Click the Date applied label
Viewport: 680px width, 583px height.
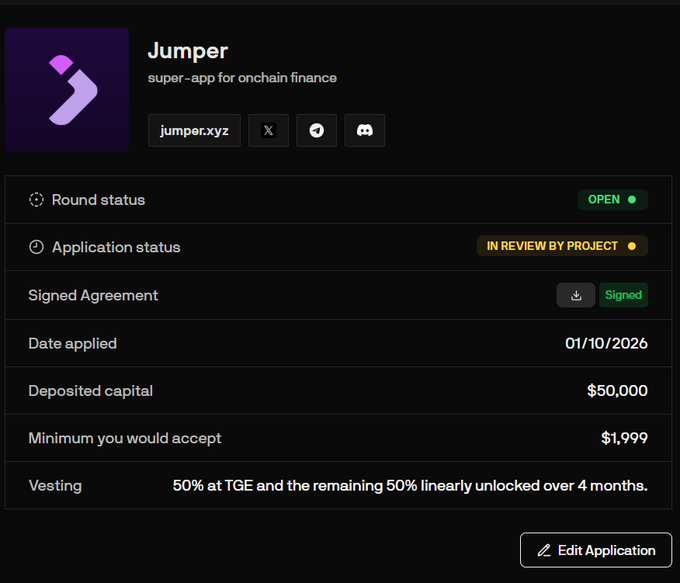pyautogui.click(x=73, y=344)
